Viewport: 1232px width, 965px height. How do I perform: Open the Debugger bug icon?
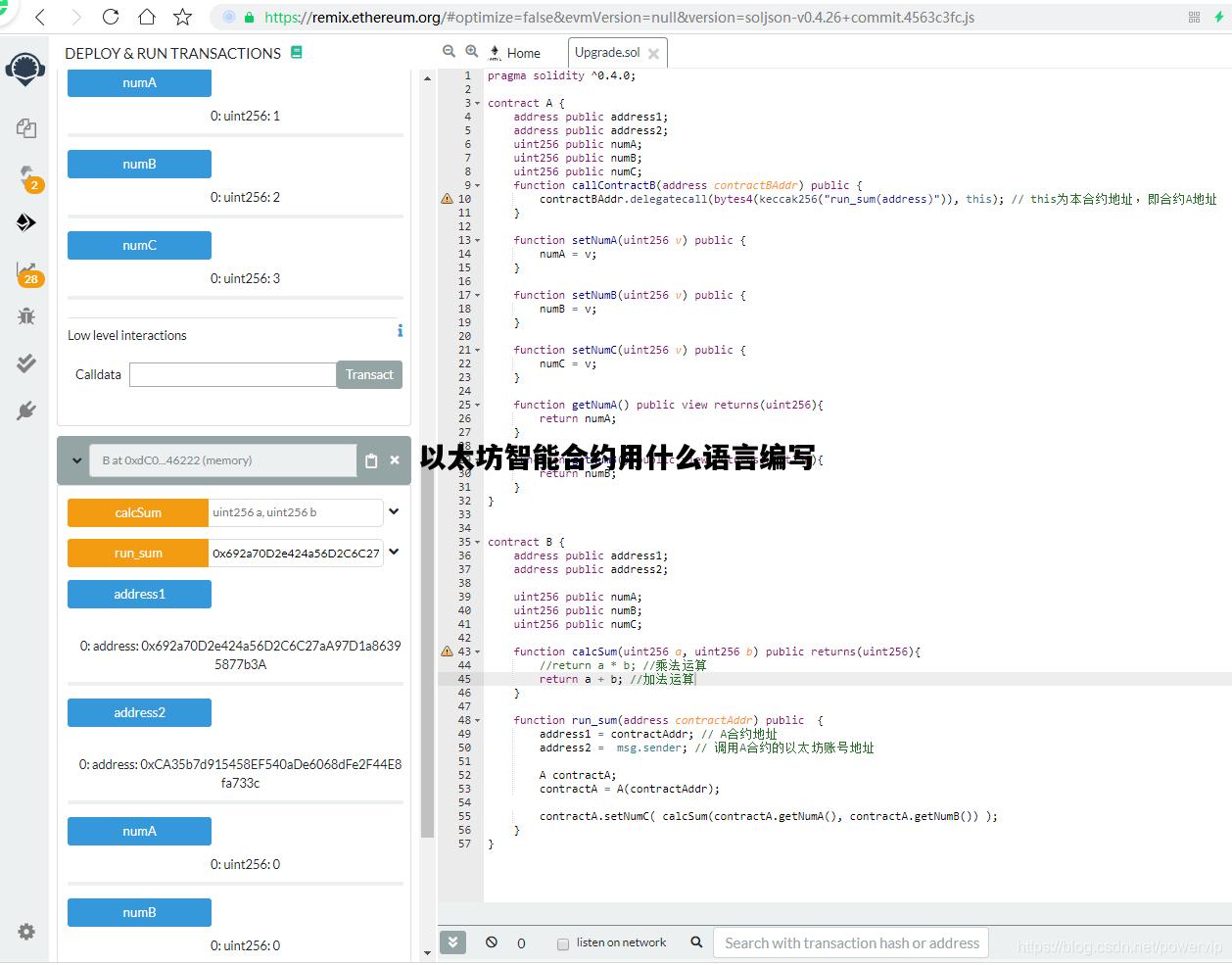pos(26,315)
